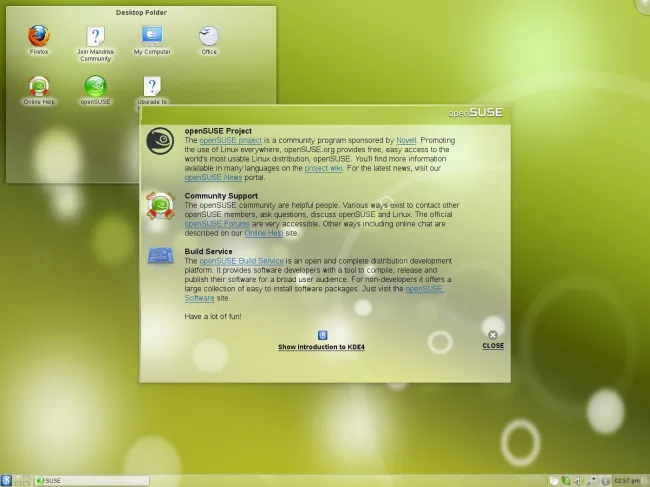This screenshot has width=650, height=487.
Task: Select the SUSE taskbar window entry
Action: pos(90,480)
